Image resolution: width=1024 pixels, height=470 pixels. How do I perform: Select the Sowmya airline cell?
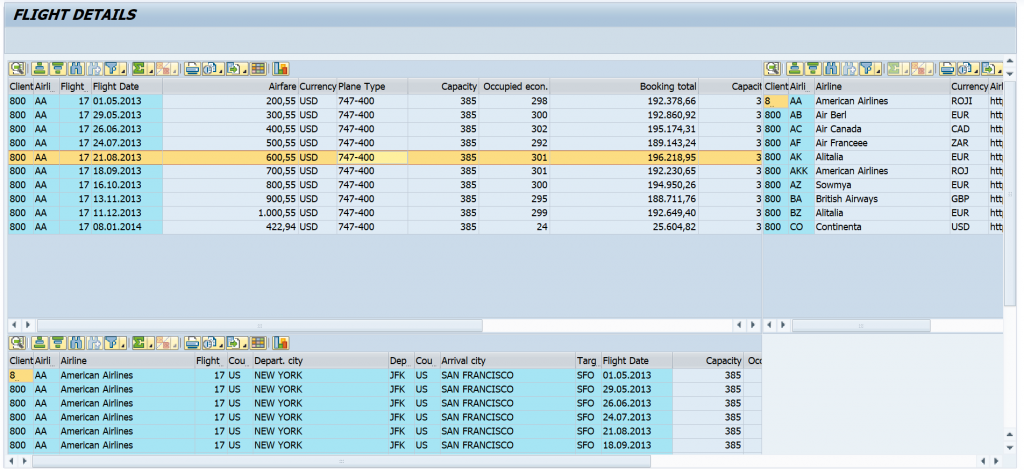coord(882,185)
